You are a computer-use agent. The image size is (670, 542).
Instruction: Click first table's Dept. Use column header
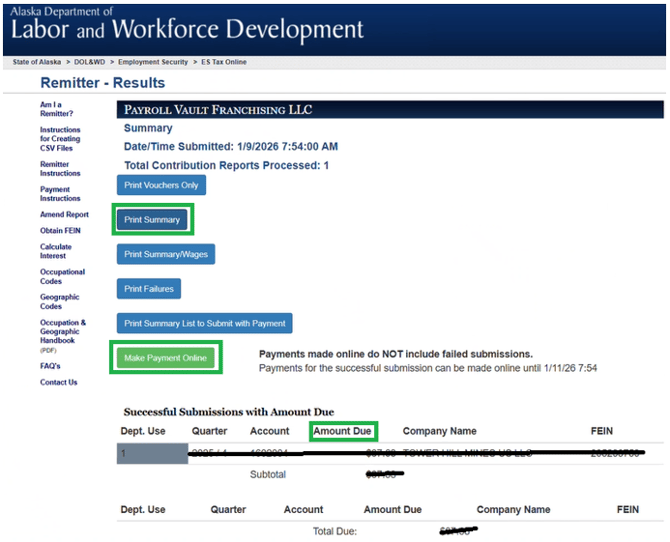143,431
